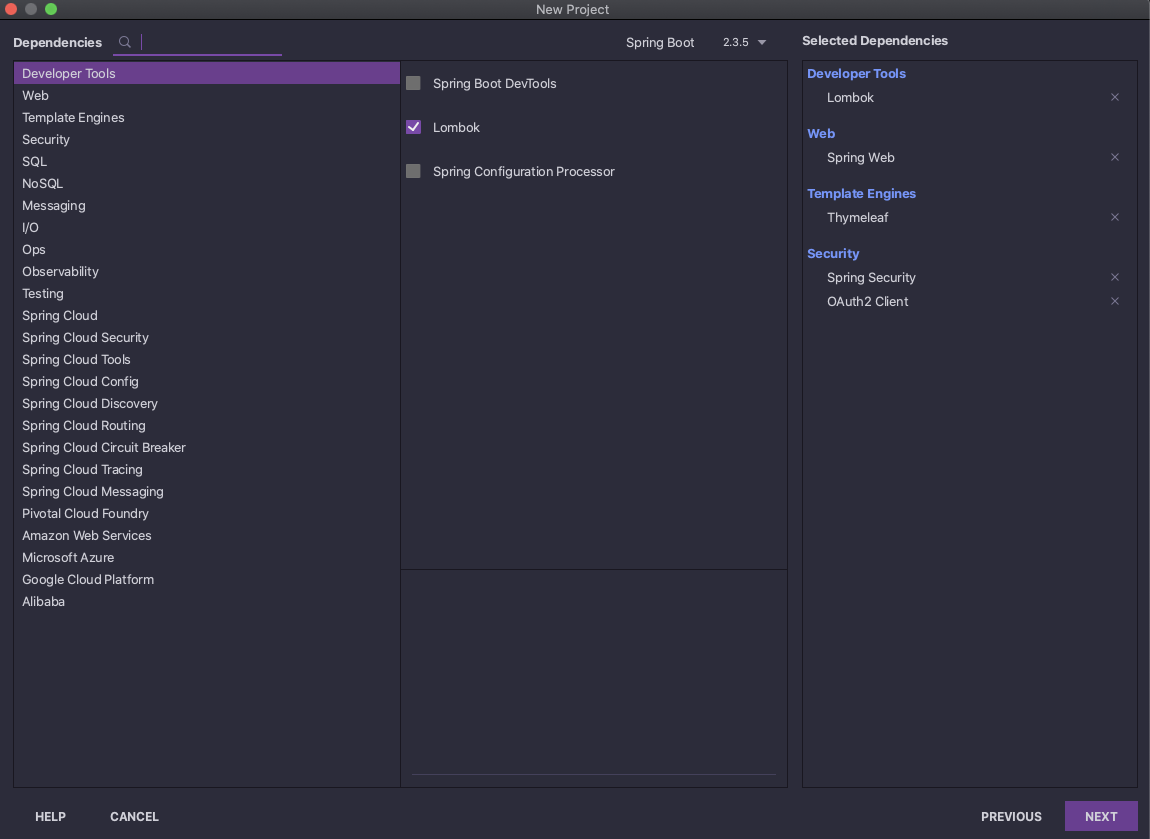The image size is (1150, 839).
Task: Click the Template Engines heading in Selected Dependencies
Action: click(x=861, y=194)
